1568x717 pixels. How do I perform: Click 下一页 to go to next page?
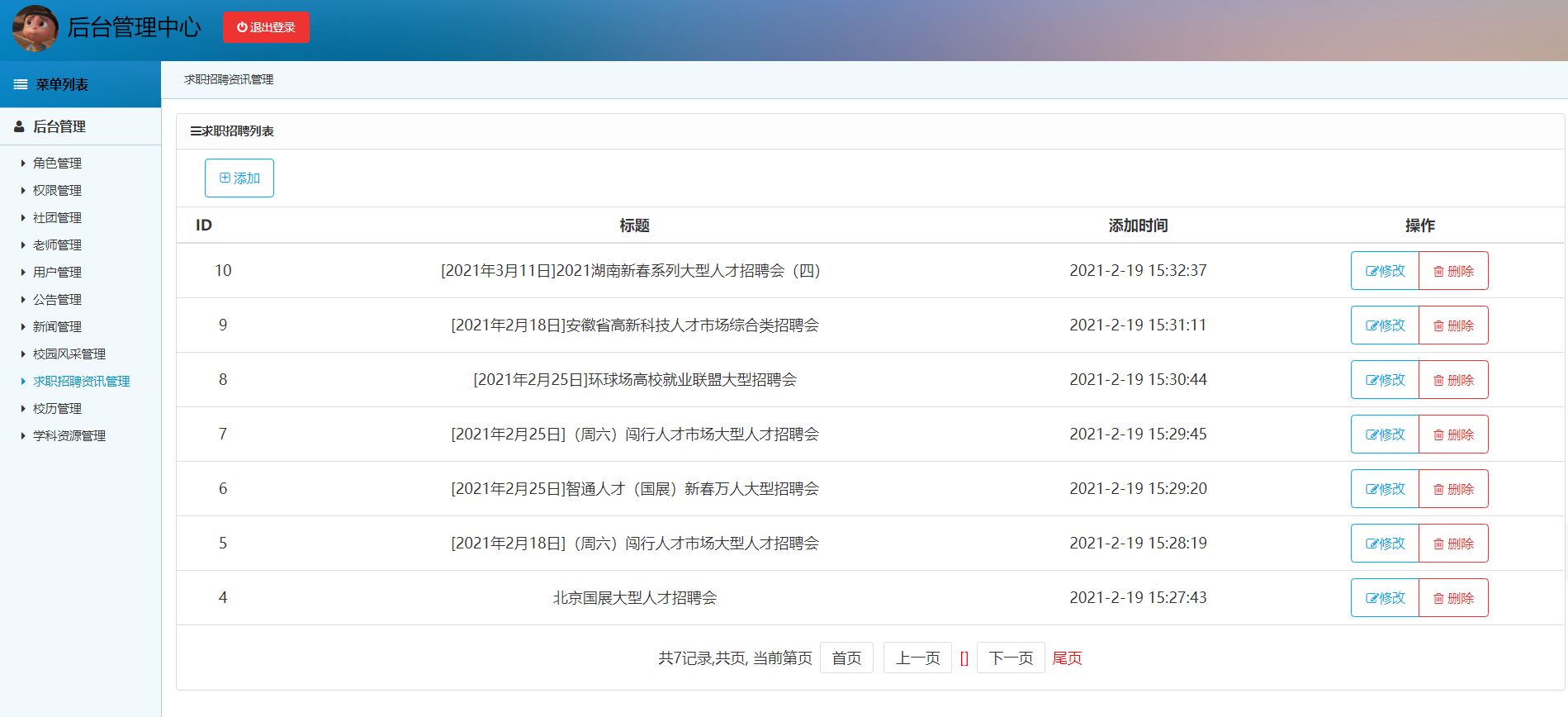[x=1011, y=658]
